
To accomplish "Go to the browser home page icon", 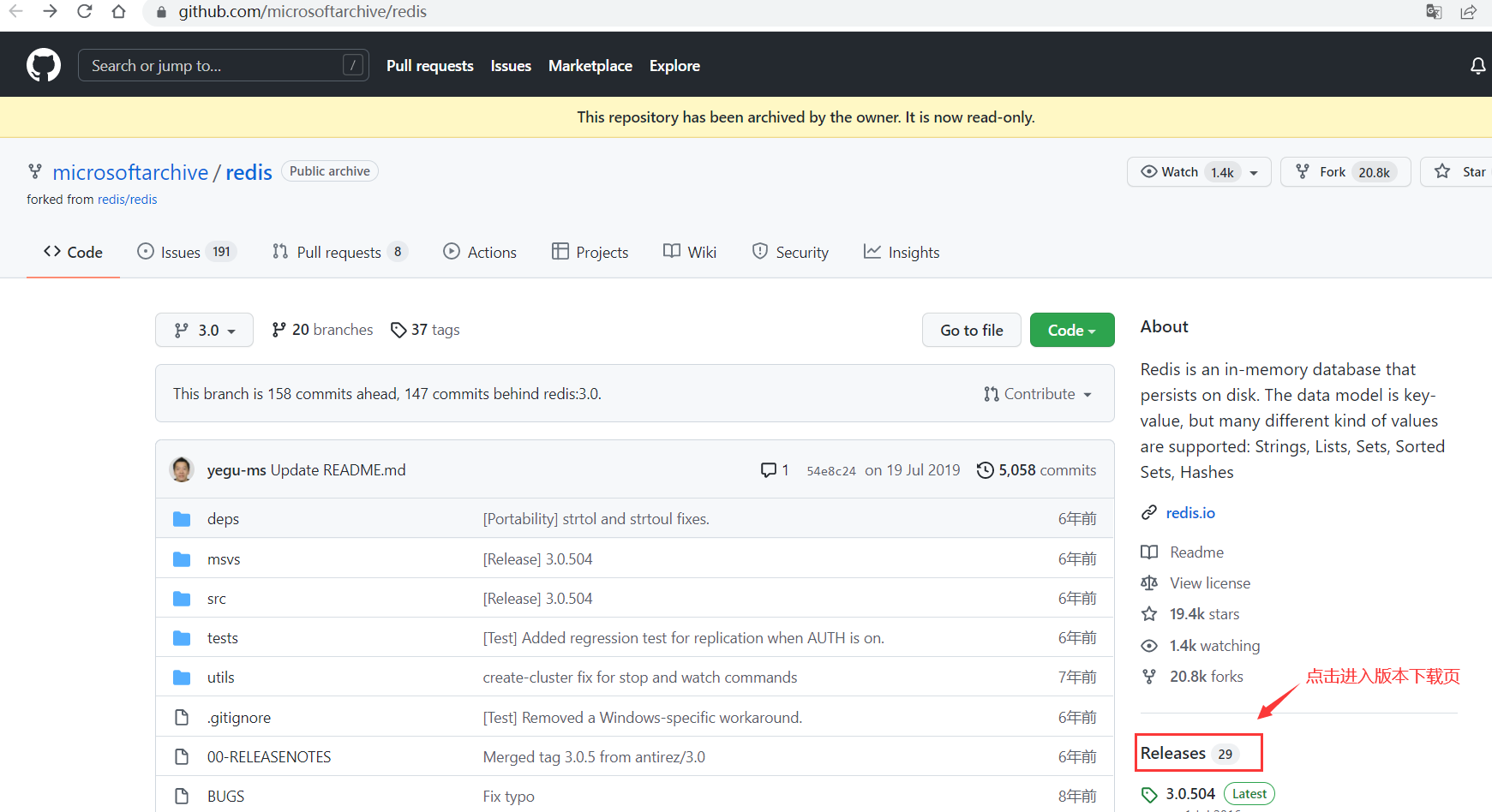I will [x=118, y=11].
